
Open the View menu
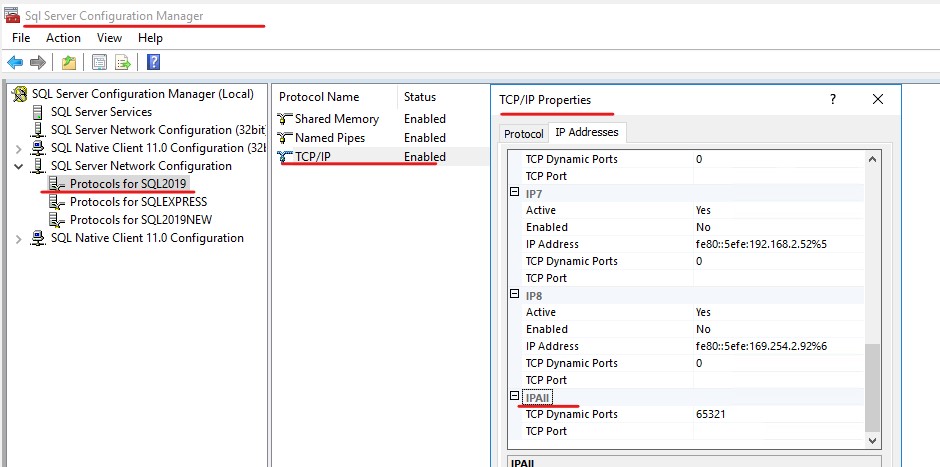pos(110,38)
